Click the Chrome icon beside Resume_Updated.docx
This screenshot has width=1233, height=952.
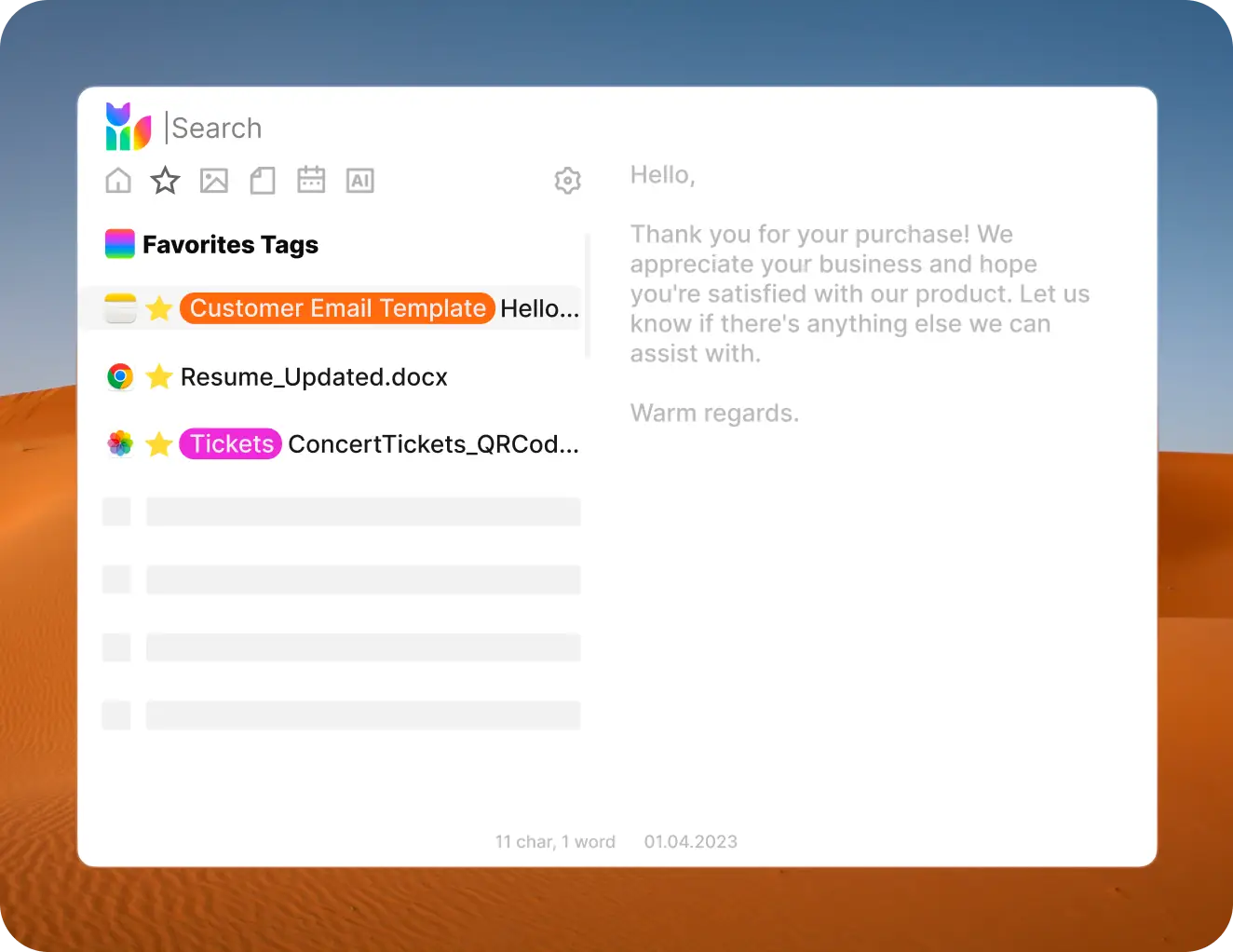[120, 376]
